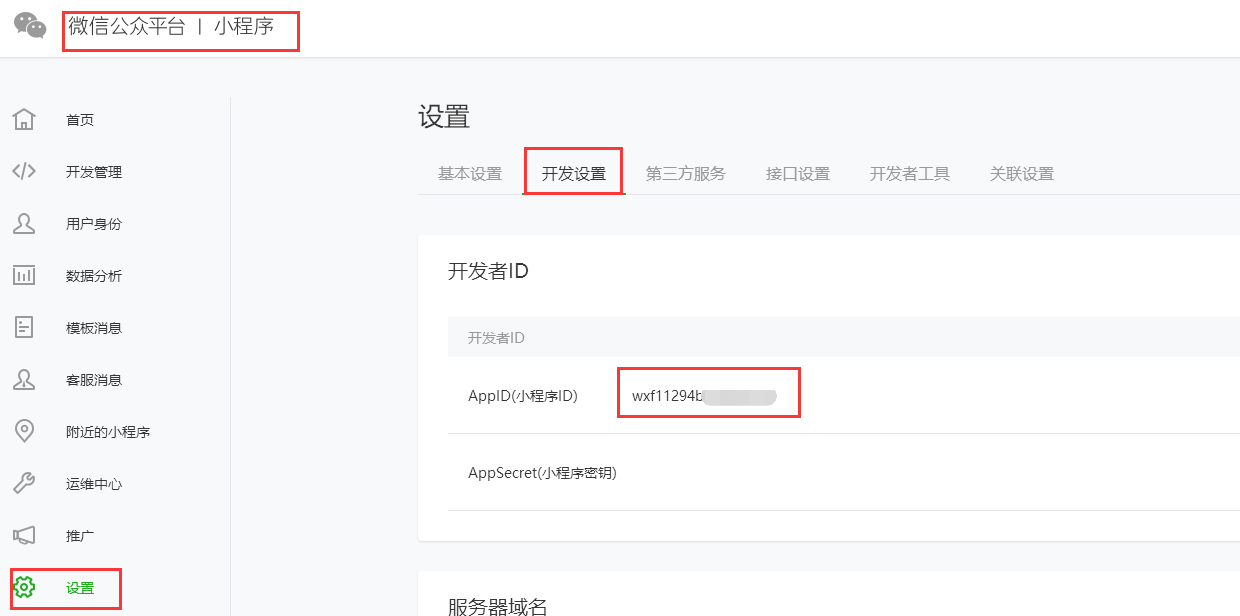Click the 模板消息 document icon
The height and width of the screenshot is (616, 1240).
click(x=24, y=328)
